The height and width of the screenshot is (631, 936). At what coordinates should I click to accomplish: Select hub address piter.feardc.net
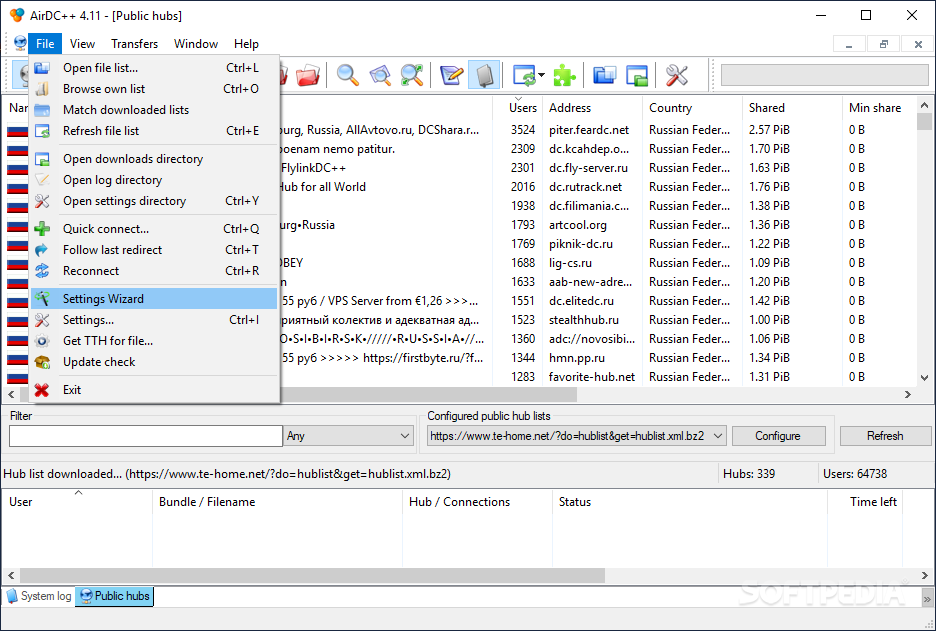[589, 130]
